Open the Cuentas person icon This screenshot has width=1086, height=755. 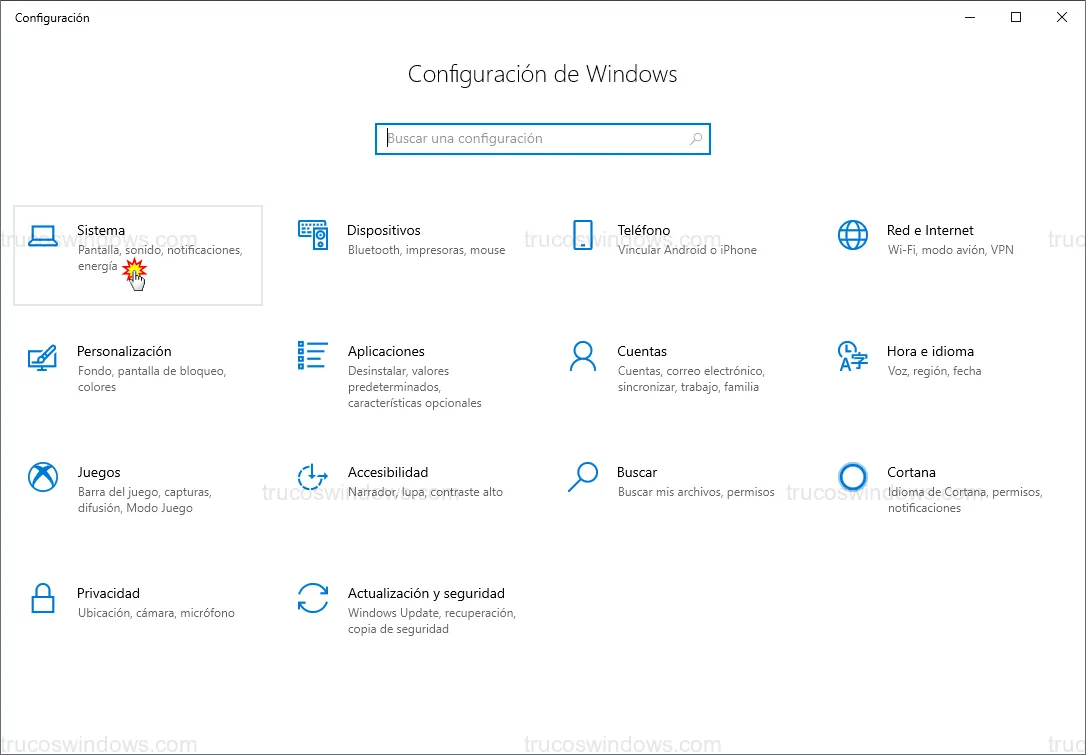click(583, 356)
